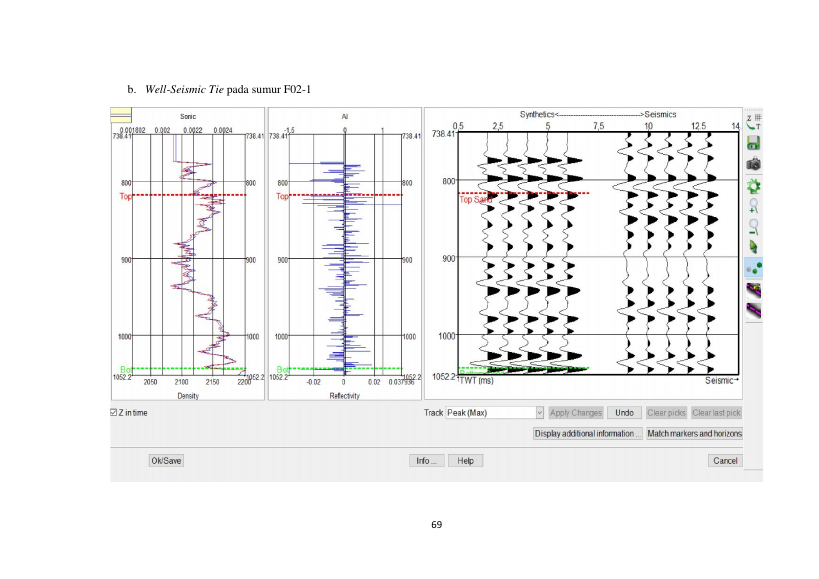Click the zoom out magnifier icon
This screenshot has width=819, height=579.
[x=753, y=227]
